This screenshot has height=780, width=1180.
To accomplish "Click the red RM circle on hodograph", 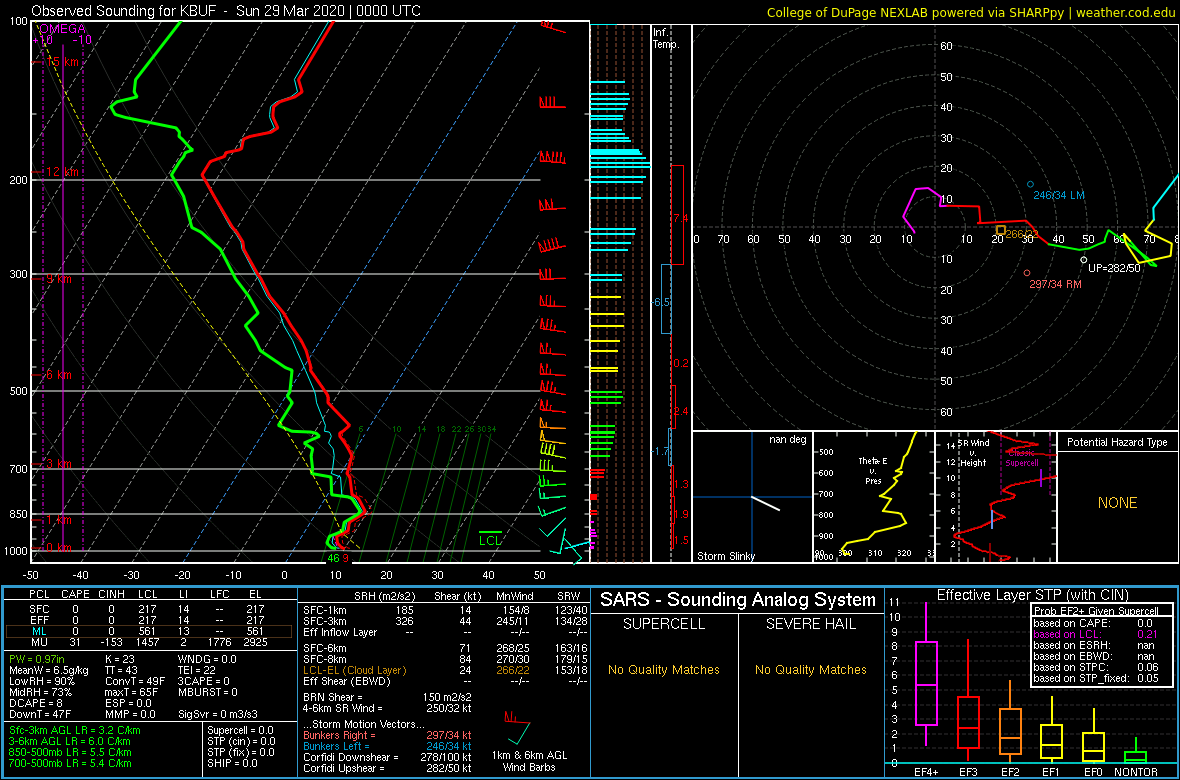I will click(1026, 273).
